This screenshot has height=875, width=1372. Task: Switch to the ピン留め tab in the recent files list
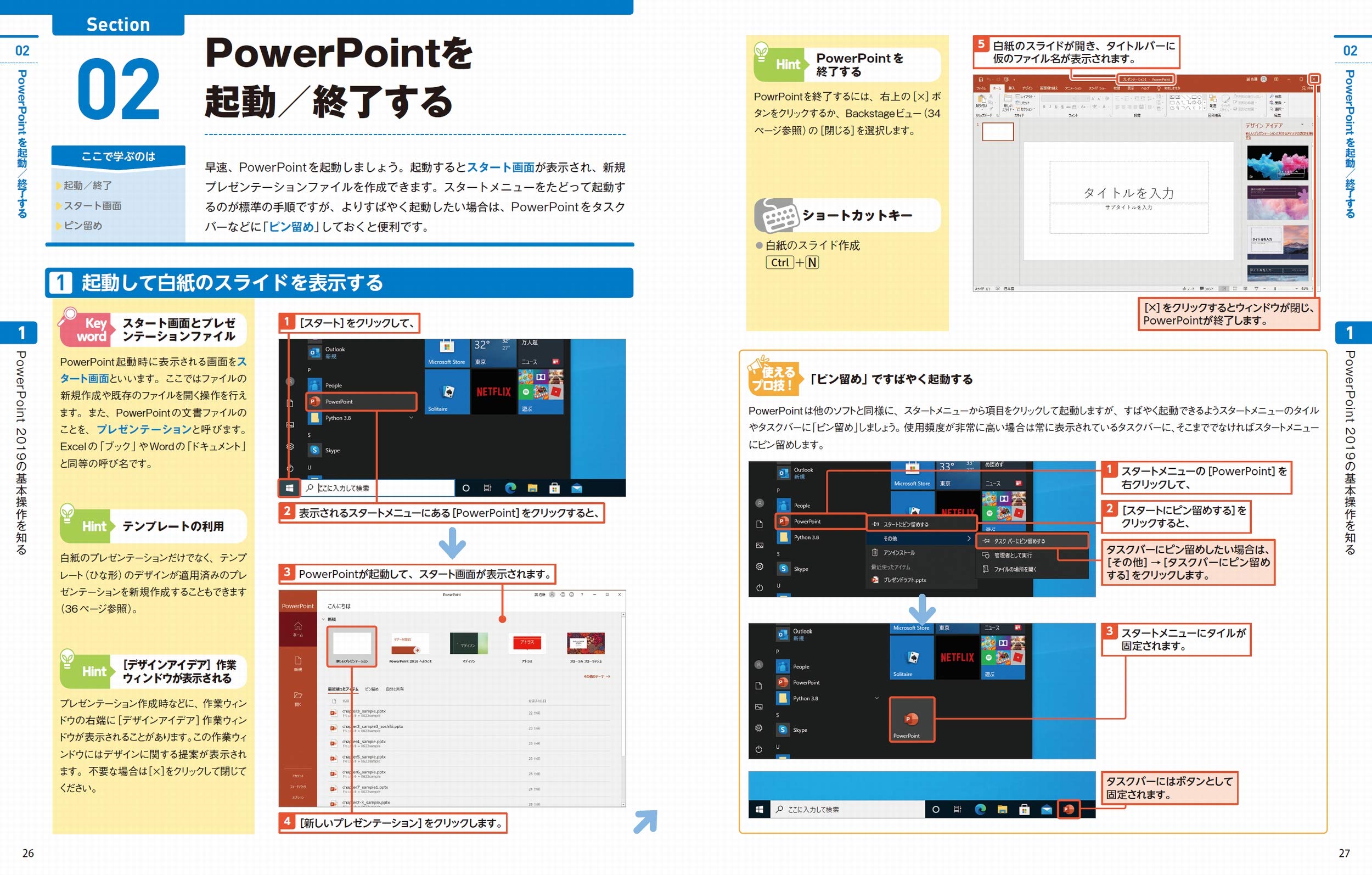372,688
